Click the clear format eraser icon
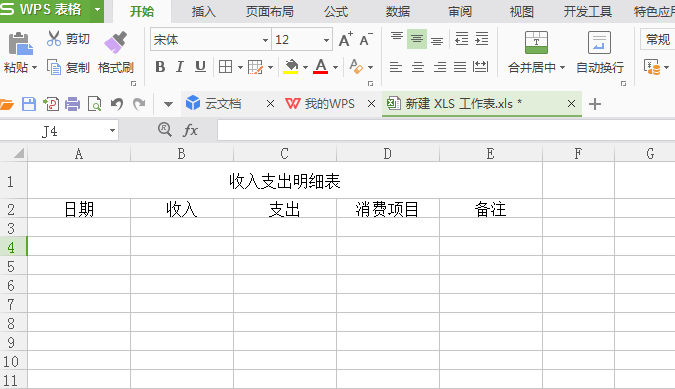Screen dimensions: 675x389 [356, 67]
